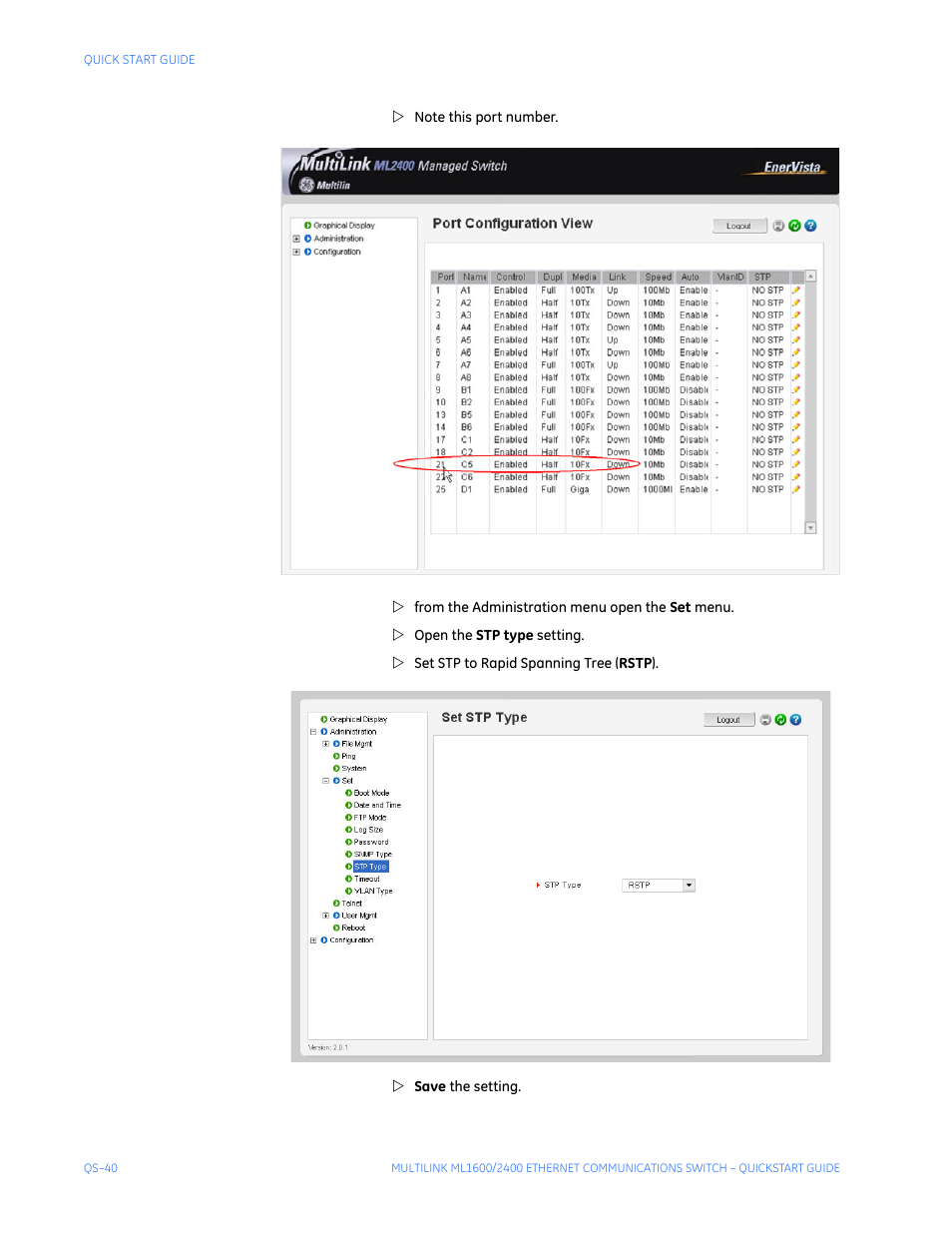This screenshot has height=1233, width=952.
Task: Open Telnet under Administration
Action: [x=352, y=904]
